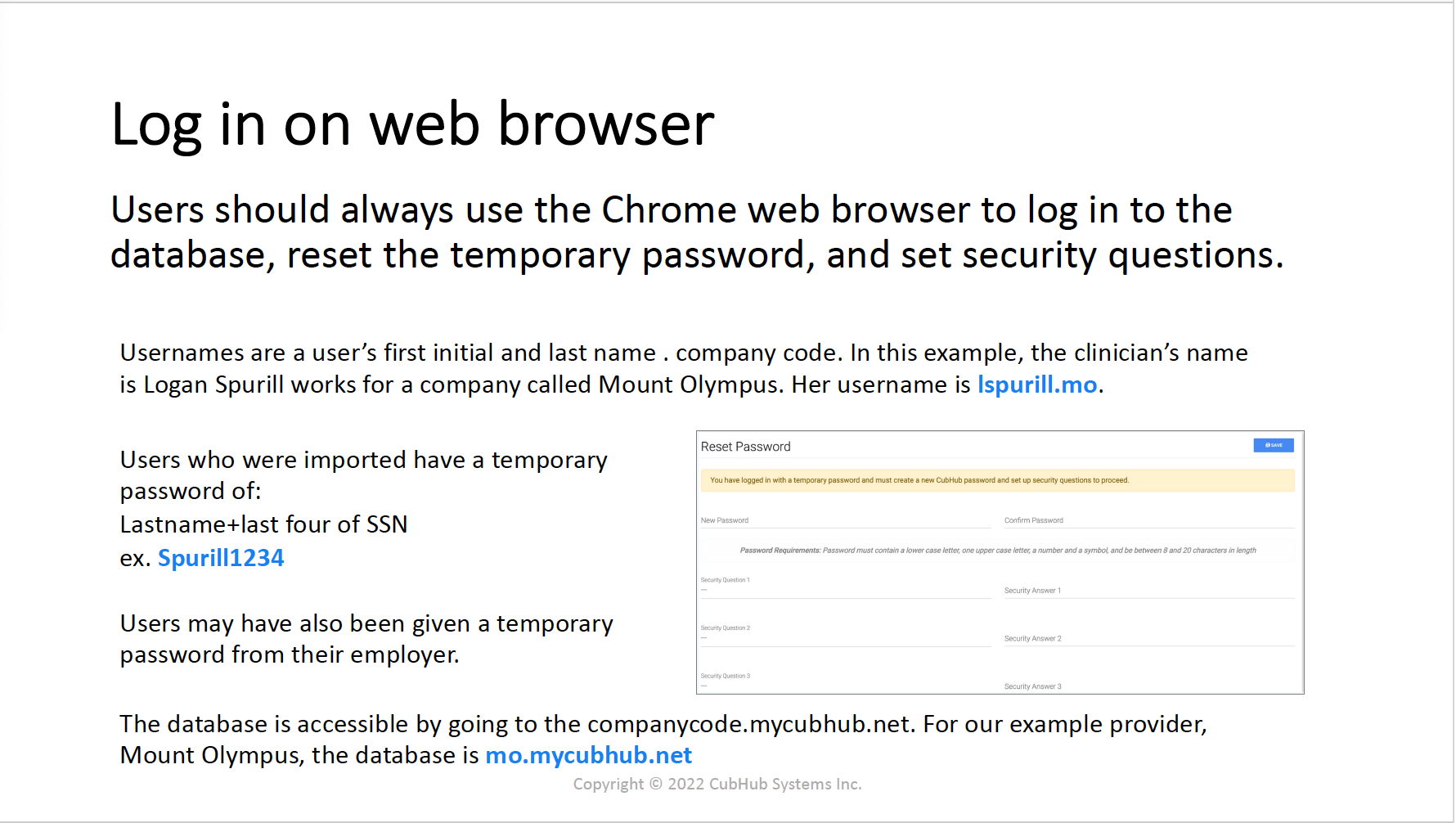Click the CubHub Systems copyright footer
Image resolution: width=1456 pixels, height=823 pixels.
pos(717,784)
